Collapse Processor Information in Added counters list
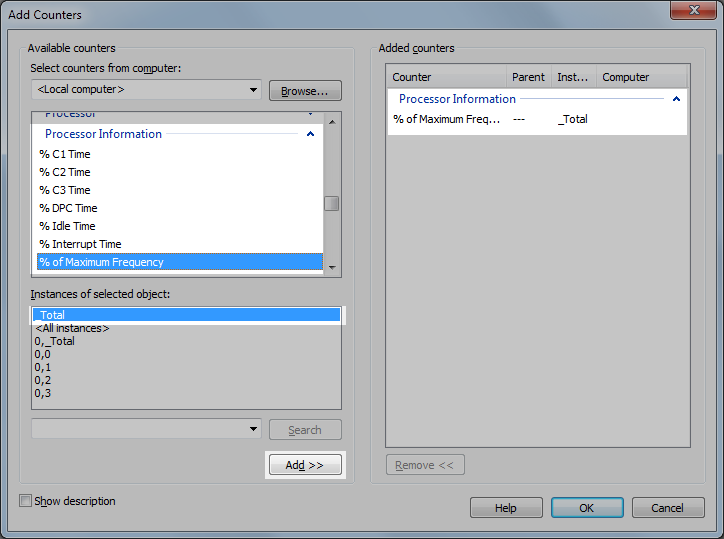The width and height of the screenshot is (724, 539). pyautogui.click(x=677, y=99)
